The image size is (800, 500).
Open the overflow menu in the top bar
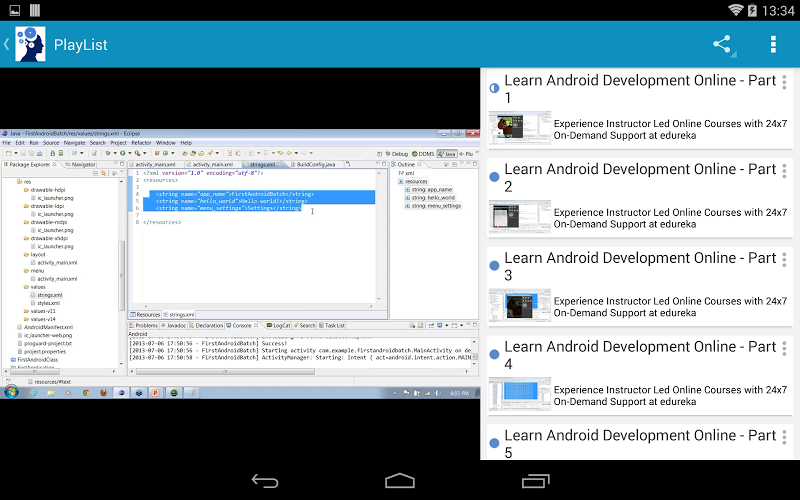[773, 45]
